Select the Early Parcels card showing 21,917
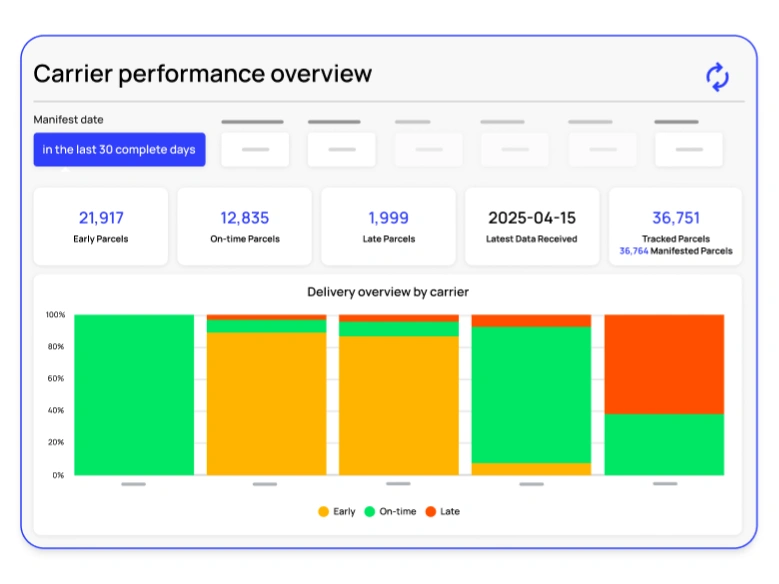Viewport: 779px width, 584px height. click(x=101, y=226)
